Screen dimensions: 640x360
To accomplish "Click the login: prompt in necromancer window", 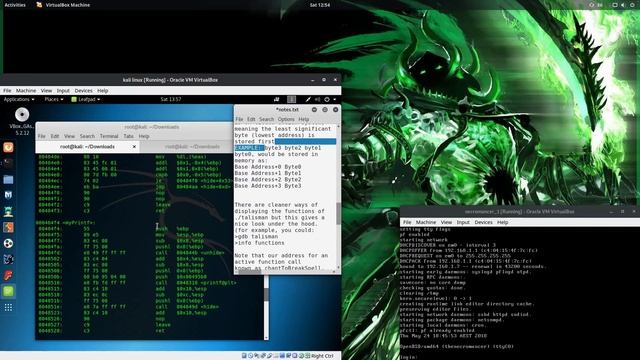I will pyautogui.click(x=409, y=357).
